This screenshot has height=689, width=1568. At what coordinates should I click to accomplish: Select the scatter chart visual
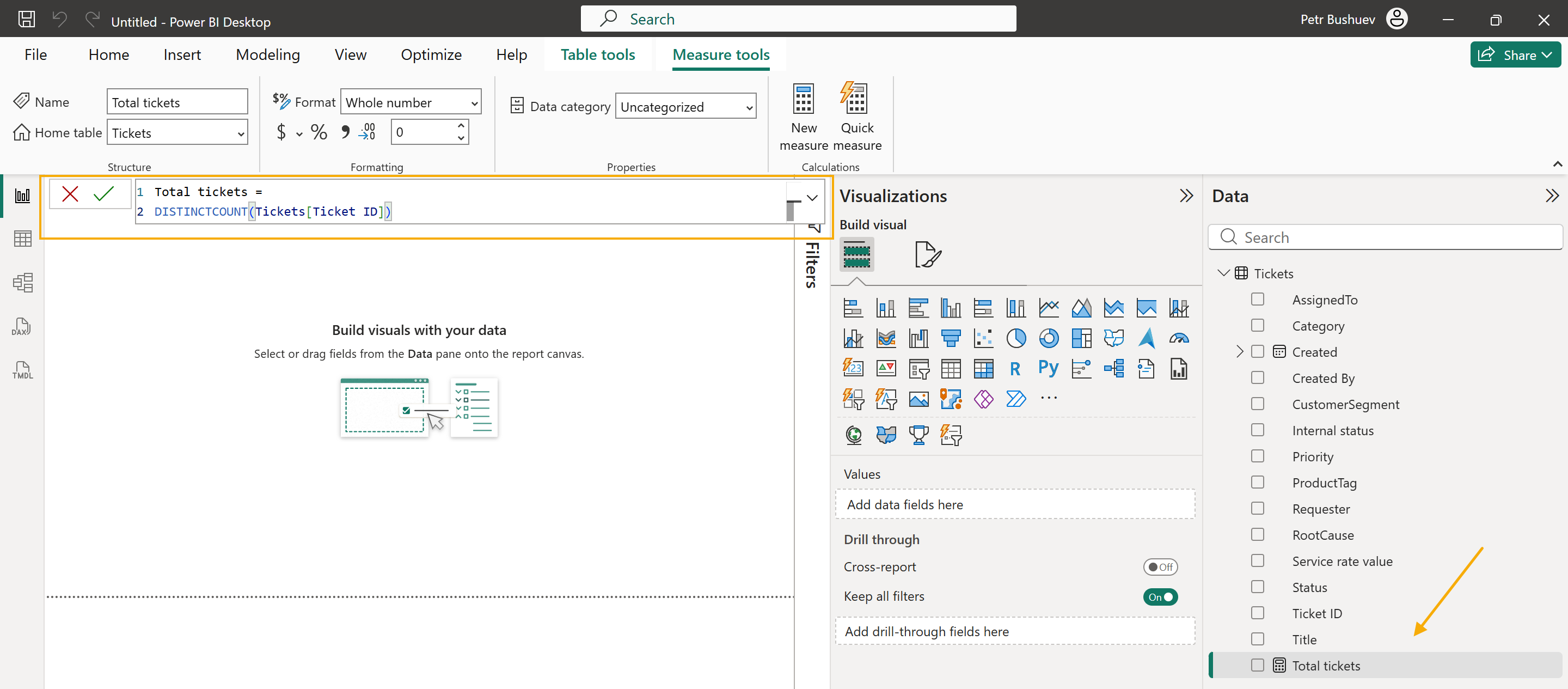coord(983,338)
